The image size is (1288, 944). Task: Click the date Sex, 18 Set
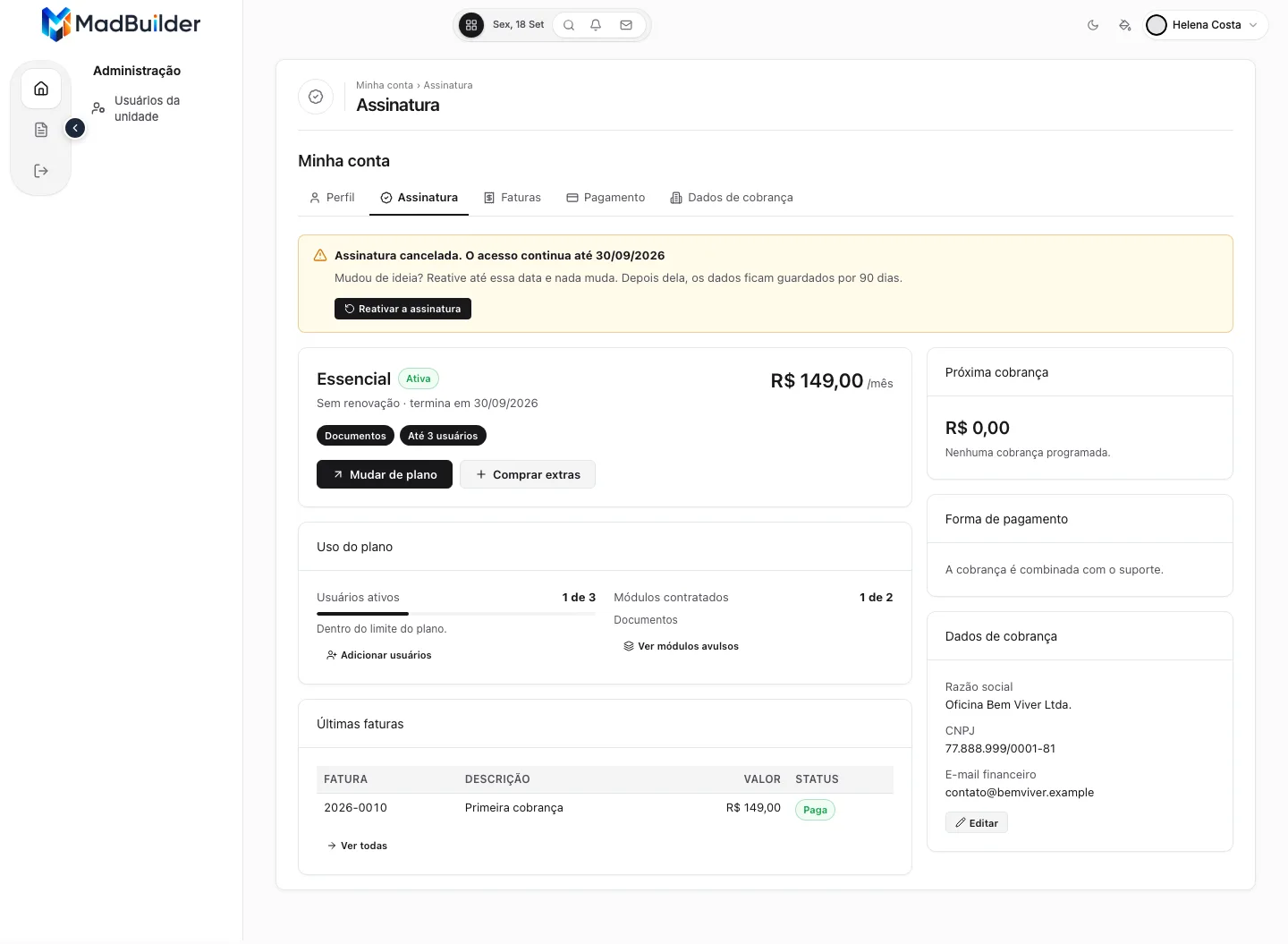click(x=518, y=25)
